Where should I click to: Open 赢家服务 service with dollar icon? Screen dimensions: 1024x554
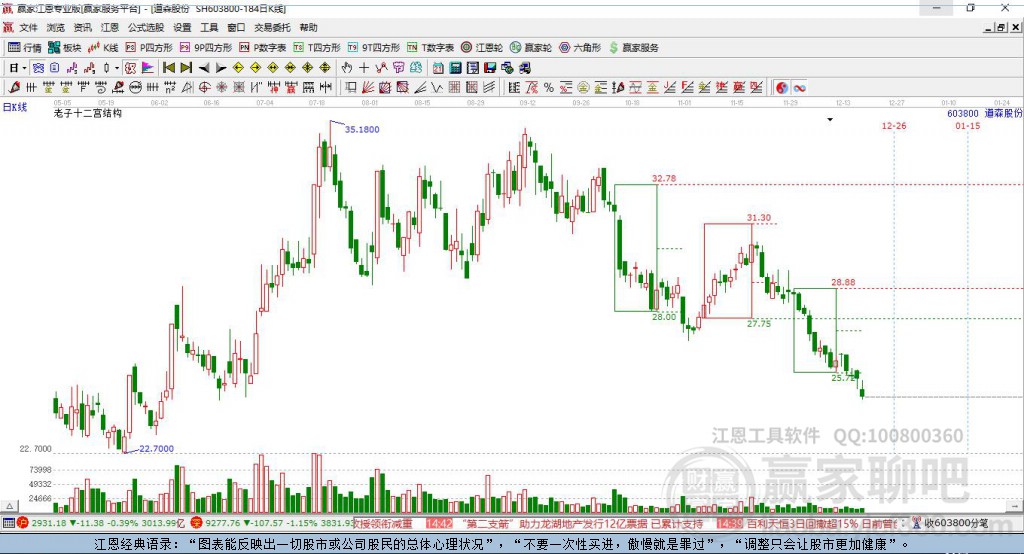(x=633, y=48)
